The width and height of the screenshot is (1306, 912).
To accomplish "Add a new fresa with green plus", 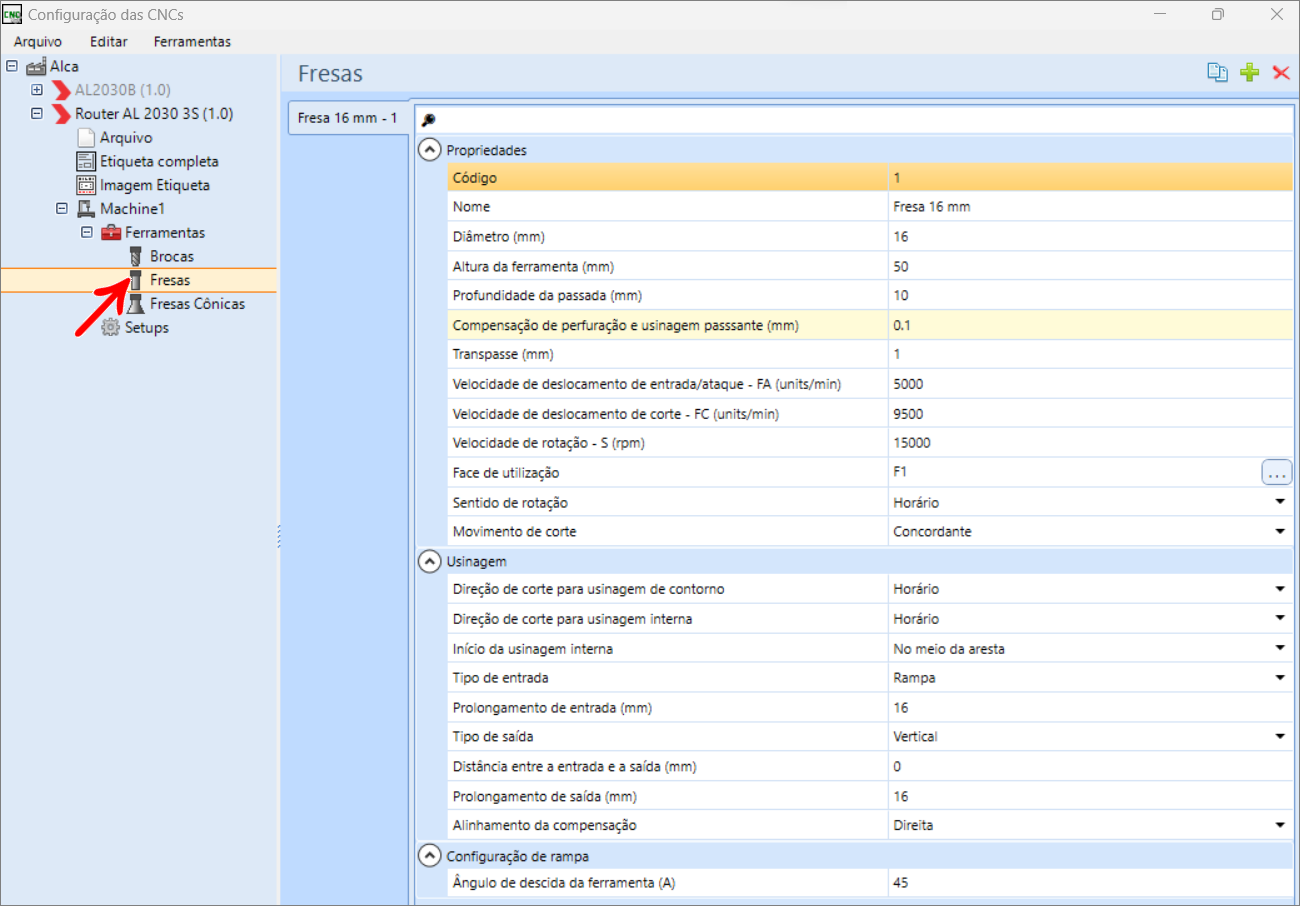I will (1249, 72).
